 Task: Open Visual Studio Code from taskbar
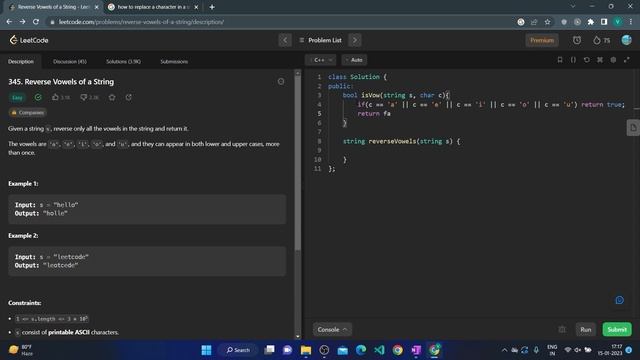click(379, 350)
